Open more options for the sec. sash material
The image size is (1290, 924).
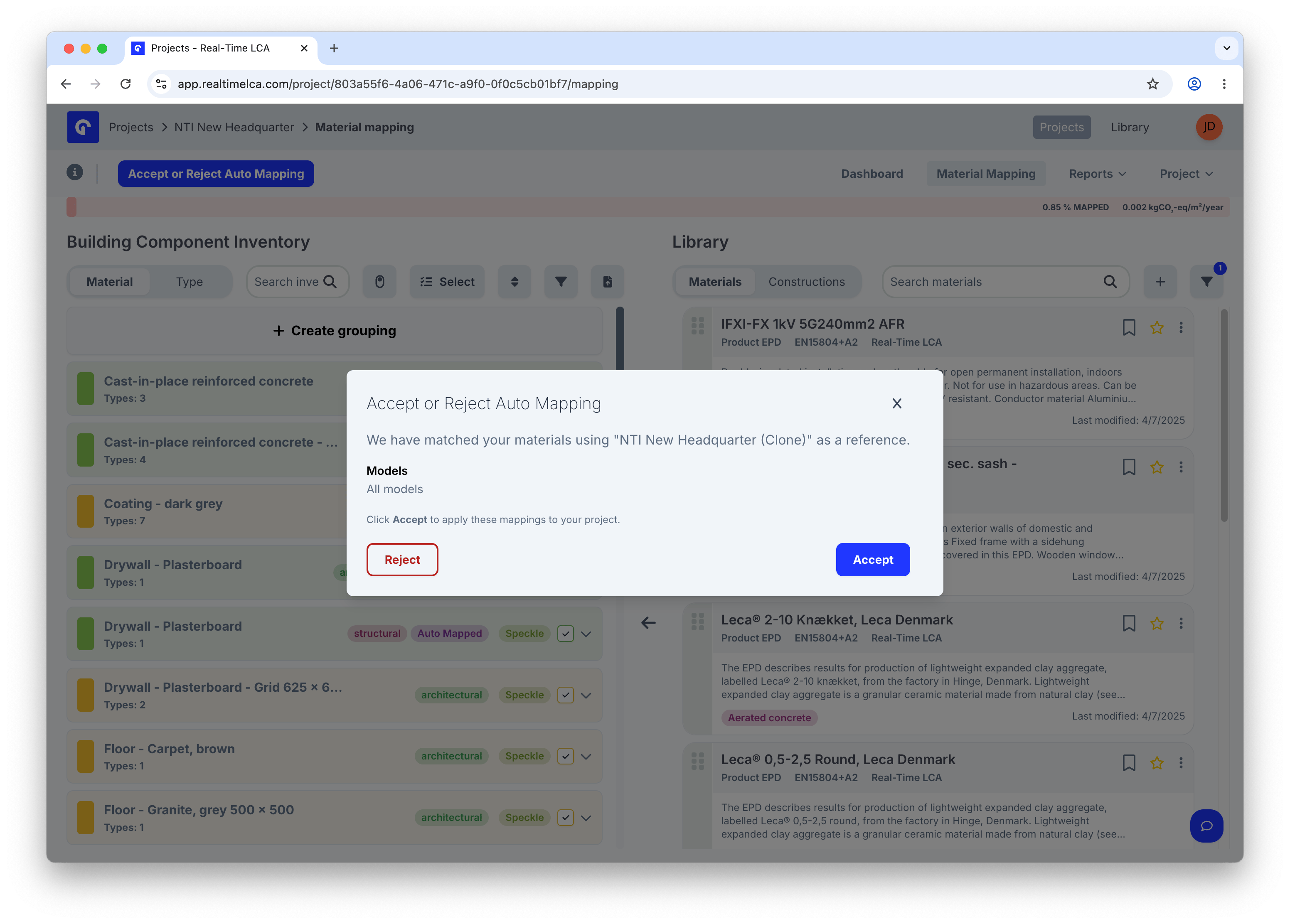click(x=1181, y=467)
